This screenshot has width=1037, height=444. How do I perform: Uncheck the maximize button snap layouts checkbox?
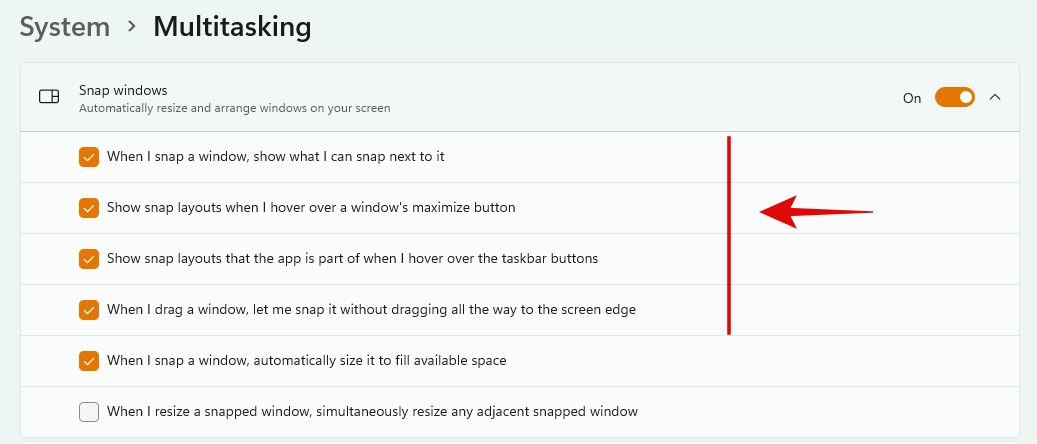[x=89, y=208]
